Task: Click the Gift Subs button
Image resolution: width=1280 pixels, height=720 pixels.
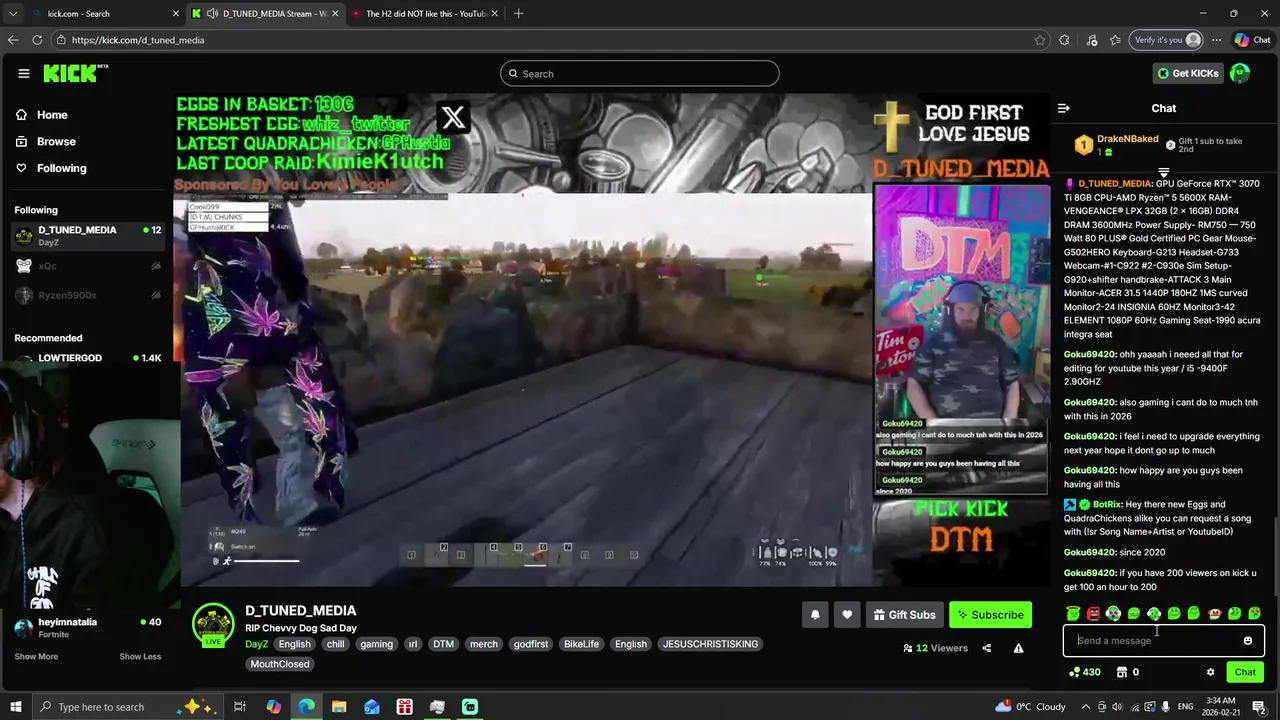Action: click(904, 615)
